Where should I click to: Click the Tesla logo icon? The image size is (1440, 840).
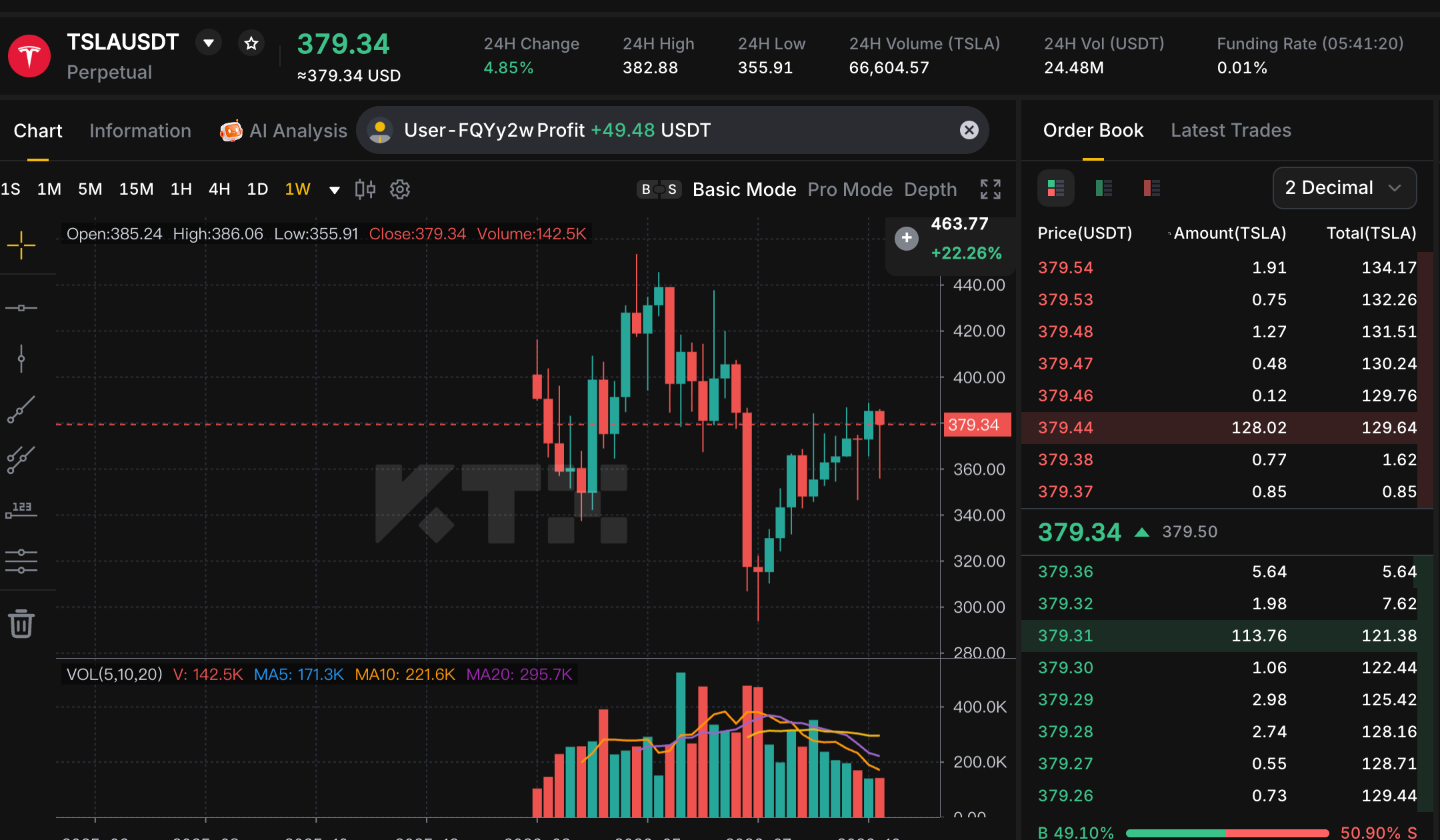[x=29, y=56]
